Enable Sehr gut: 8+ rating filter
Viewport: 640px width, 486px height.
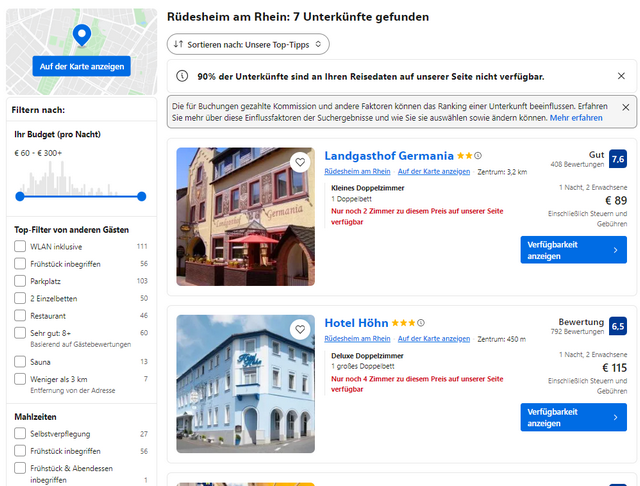[20, 333]
